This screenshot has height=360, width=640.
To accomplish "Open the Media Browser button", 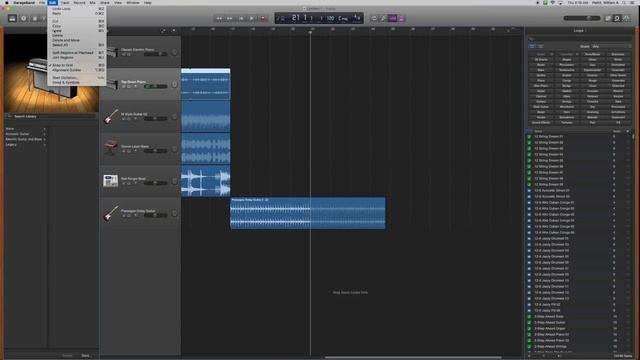I will pyautogui.click(x=626, y=18).
